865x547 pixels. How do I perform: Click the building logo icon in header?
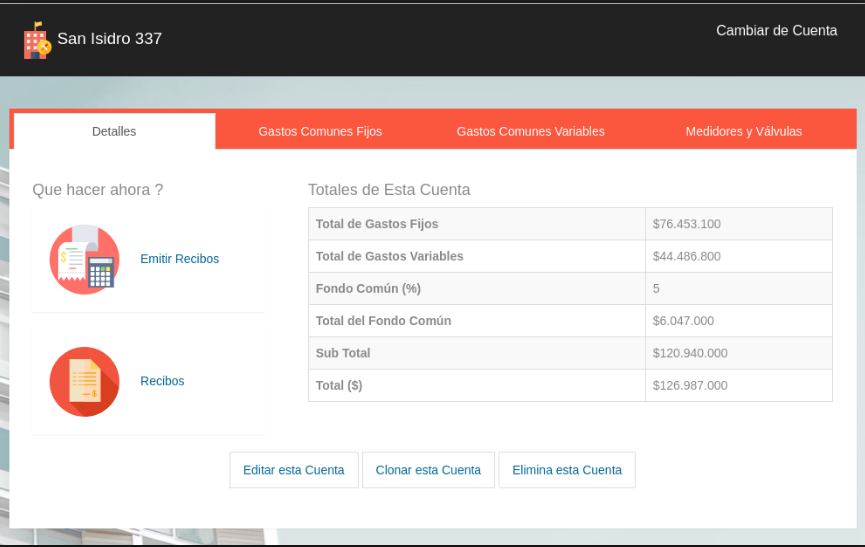(x=37, y=40)
